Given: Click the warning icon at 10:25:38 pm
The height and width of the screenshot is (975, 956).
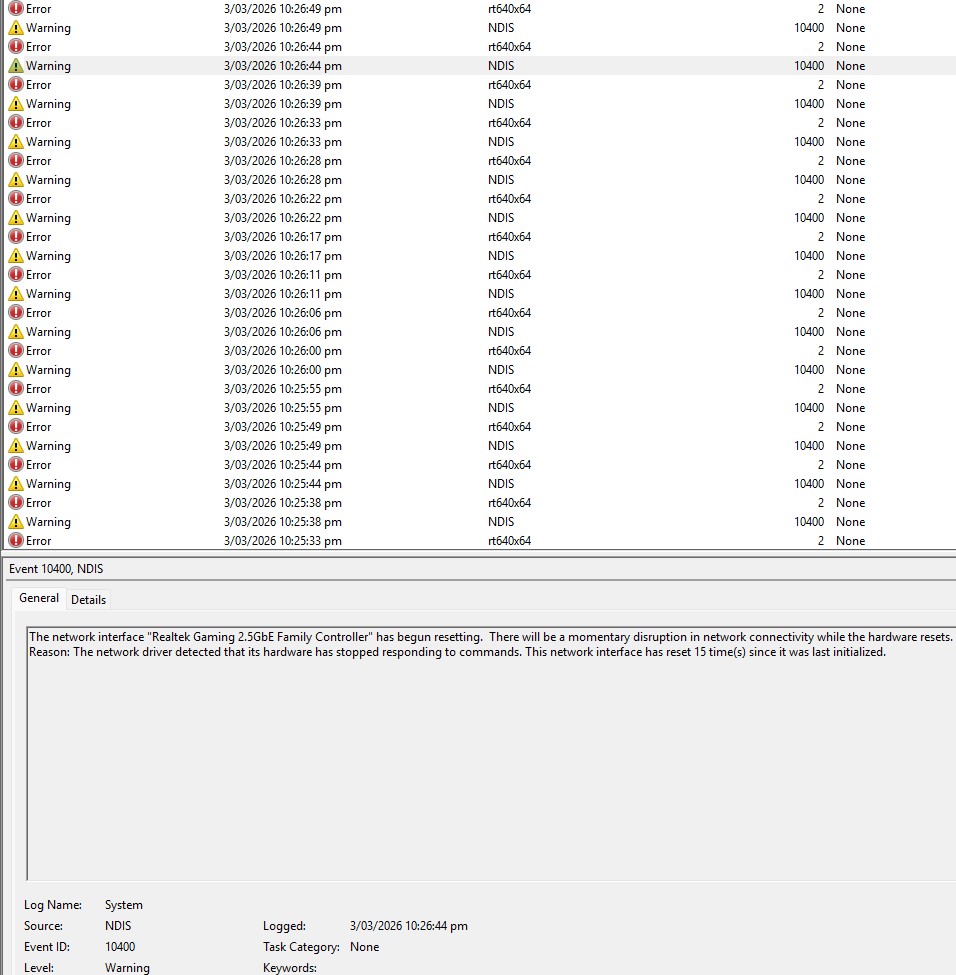Looking at the screenshot, I should 16,522.
